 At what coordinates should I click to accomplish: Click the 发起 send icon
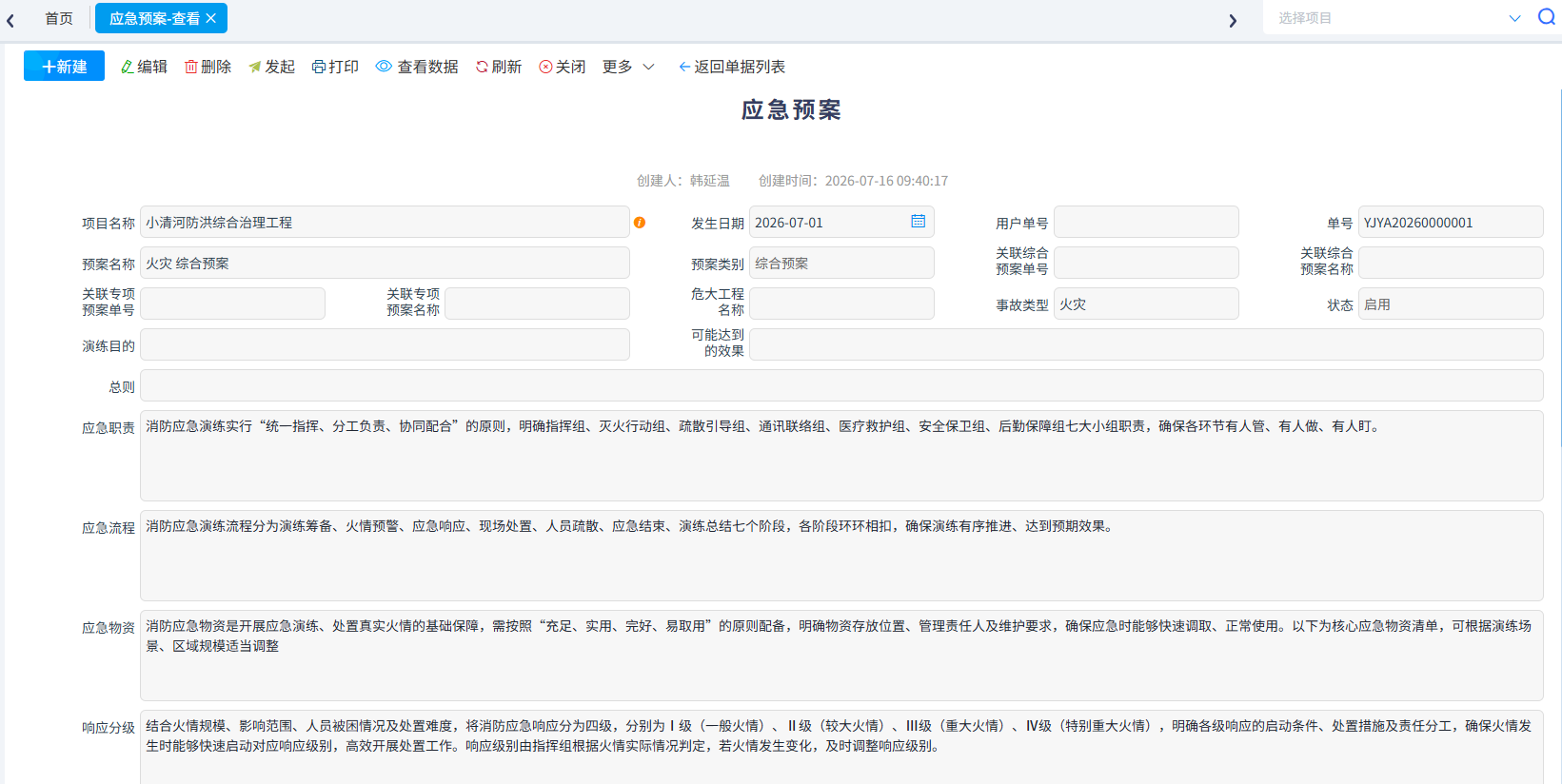click(x=255, y=67)
